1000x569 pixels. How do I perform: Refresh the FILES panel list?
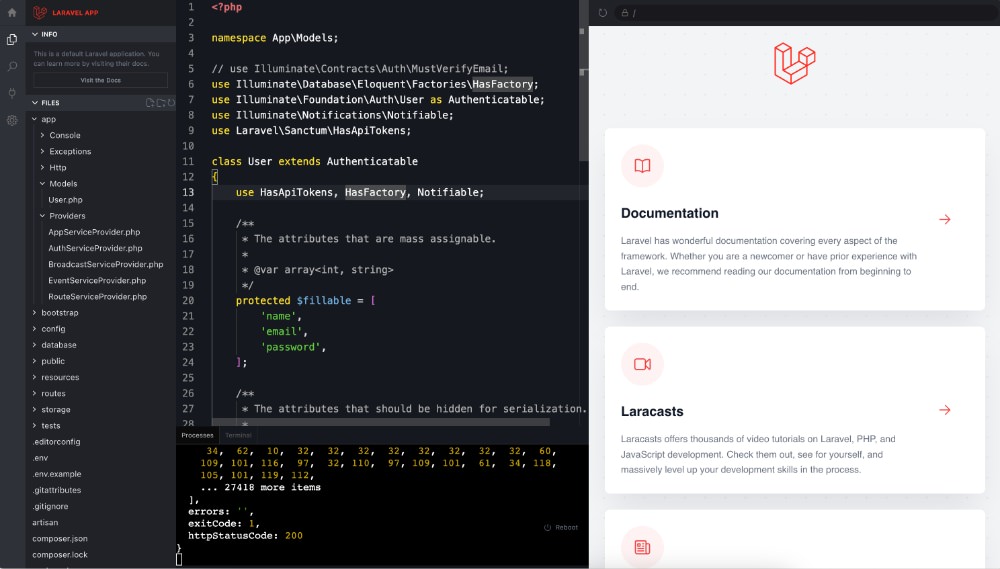click(171, 103)
